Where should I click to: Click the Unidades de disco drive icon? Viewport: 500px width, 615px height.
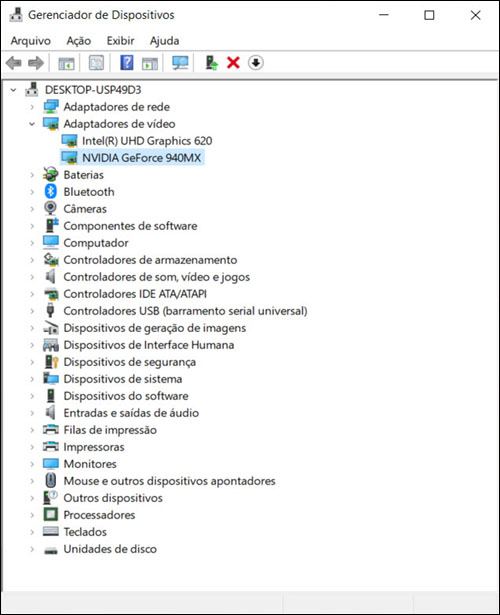tap(51, 550)
